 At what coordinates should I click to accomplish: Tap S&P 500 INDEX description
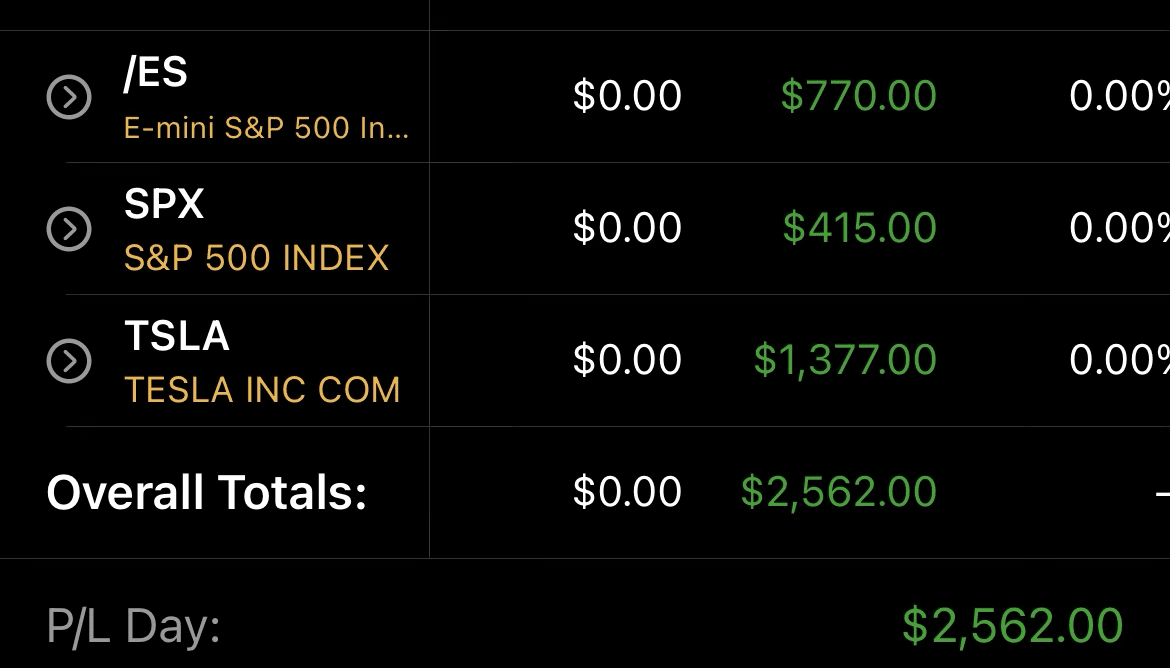click(256, 259)
